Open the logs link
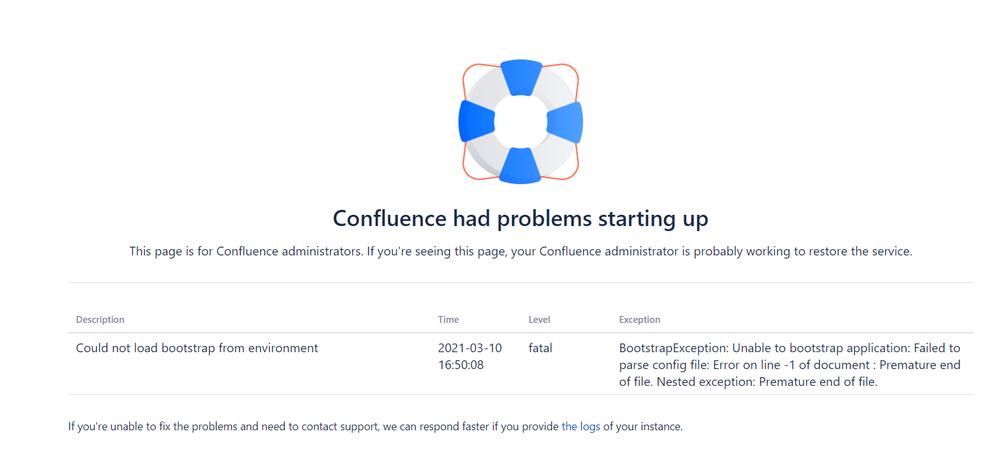The image size is (999, 454). (x=580, y=427)
